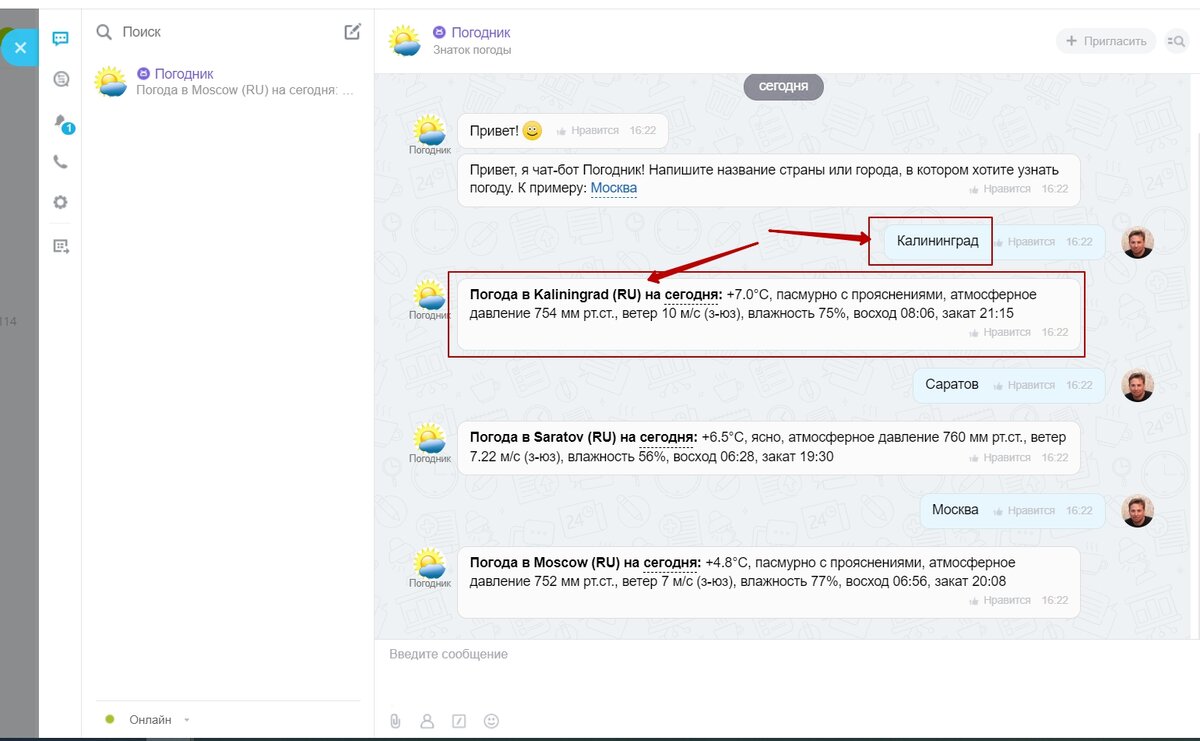Open bot commands with the slash icon
Screen dimensions: 1200x741
(x=459, y=721)
